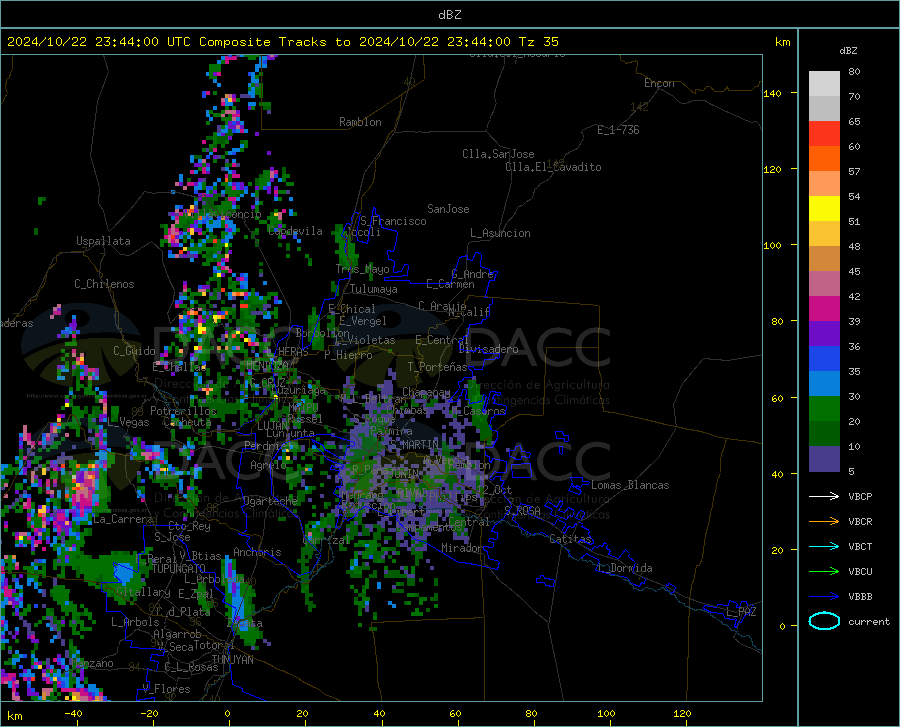Viewport: 900px width, 727px height.
Task: Select the slate purple 10 dBZ swatch
Action: [824, 458]
